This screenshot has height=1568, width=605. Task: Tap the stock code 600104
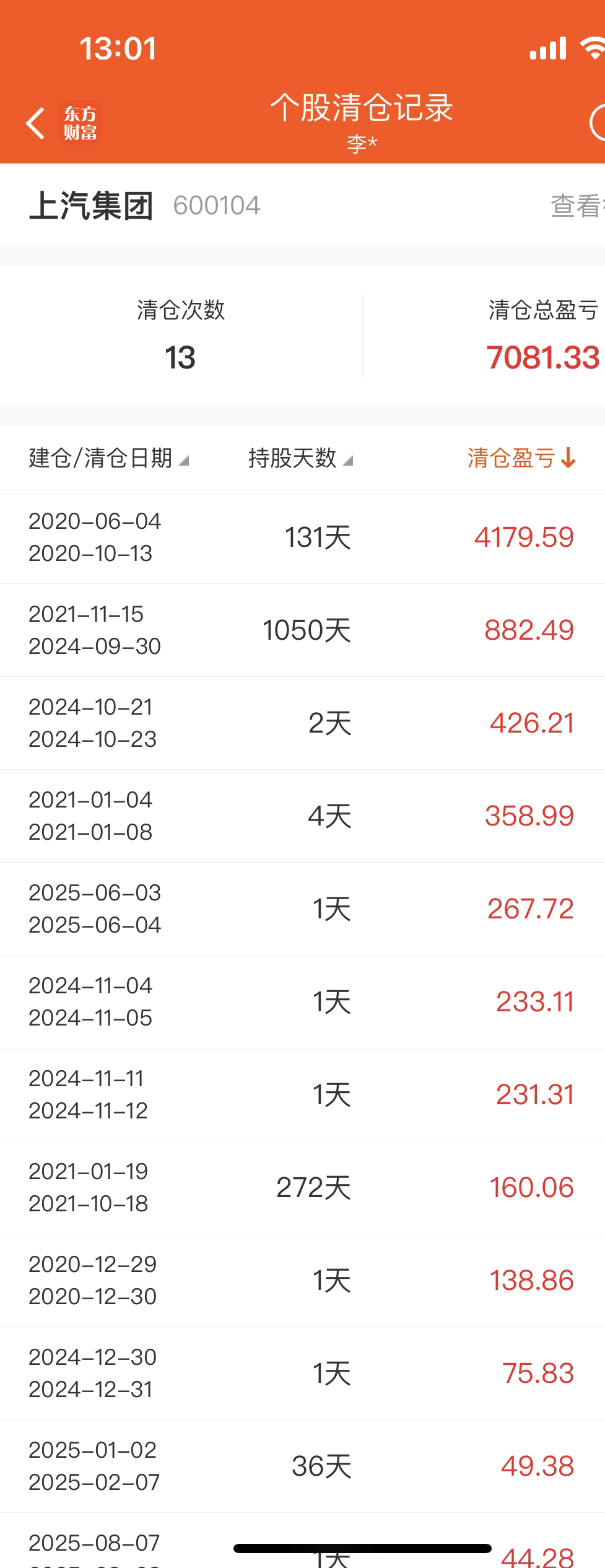pyautogui.click(x=217, y=206)
